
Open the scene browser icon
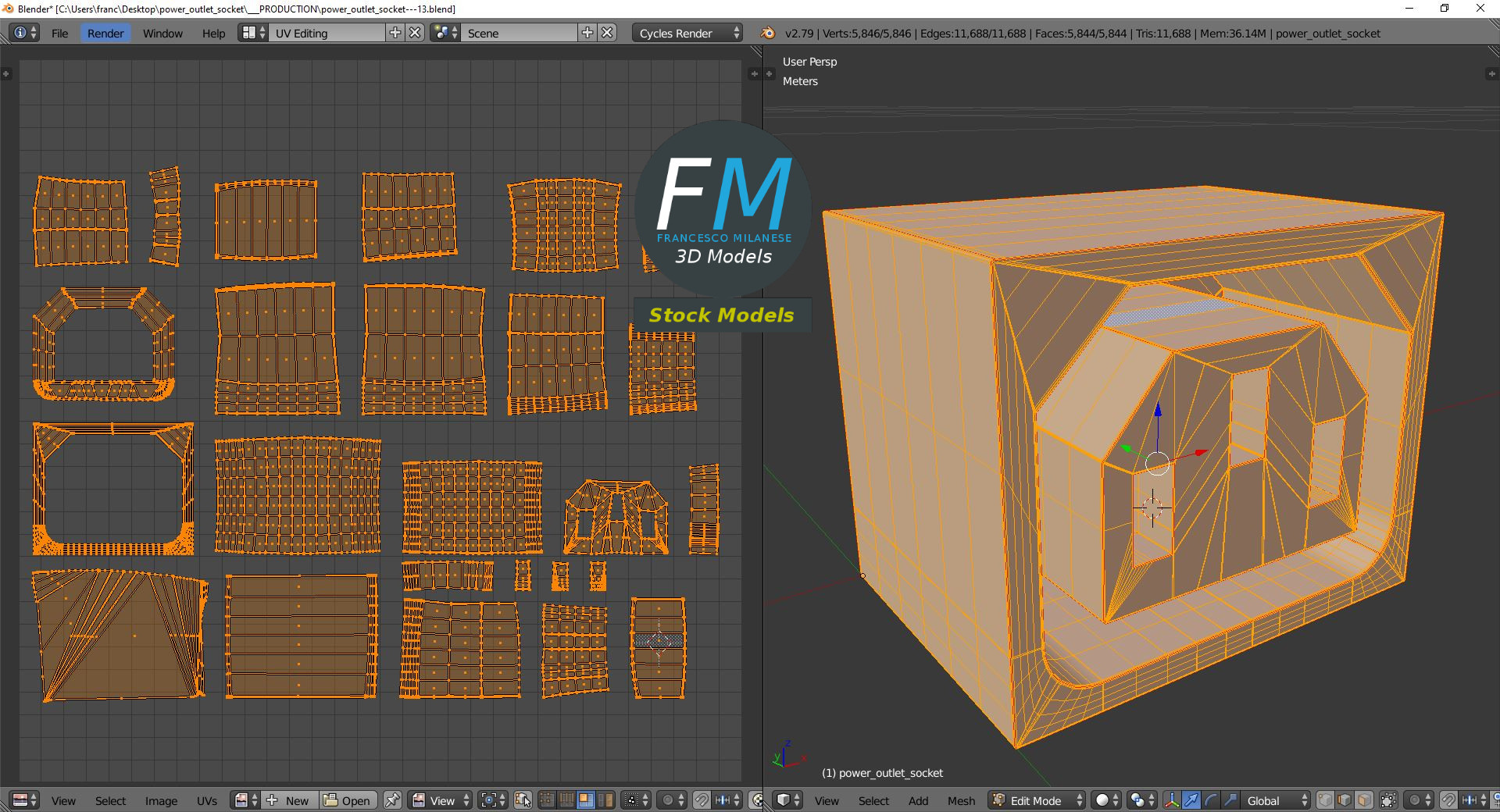click(445, 33)
